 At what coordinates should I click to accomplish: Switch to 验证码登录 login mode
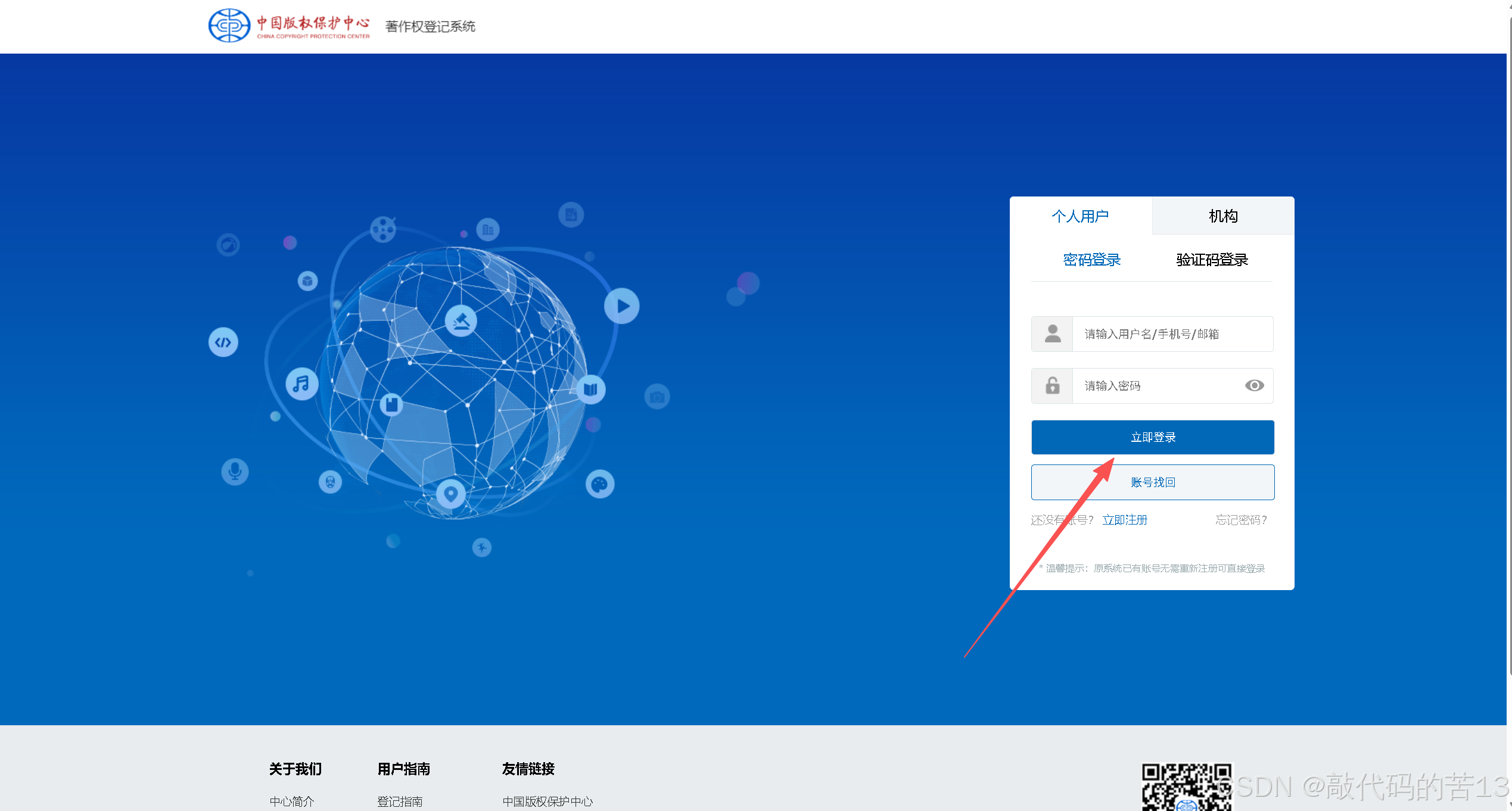pos(1212,260)
